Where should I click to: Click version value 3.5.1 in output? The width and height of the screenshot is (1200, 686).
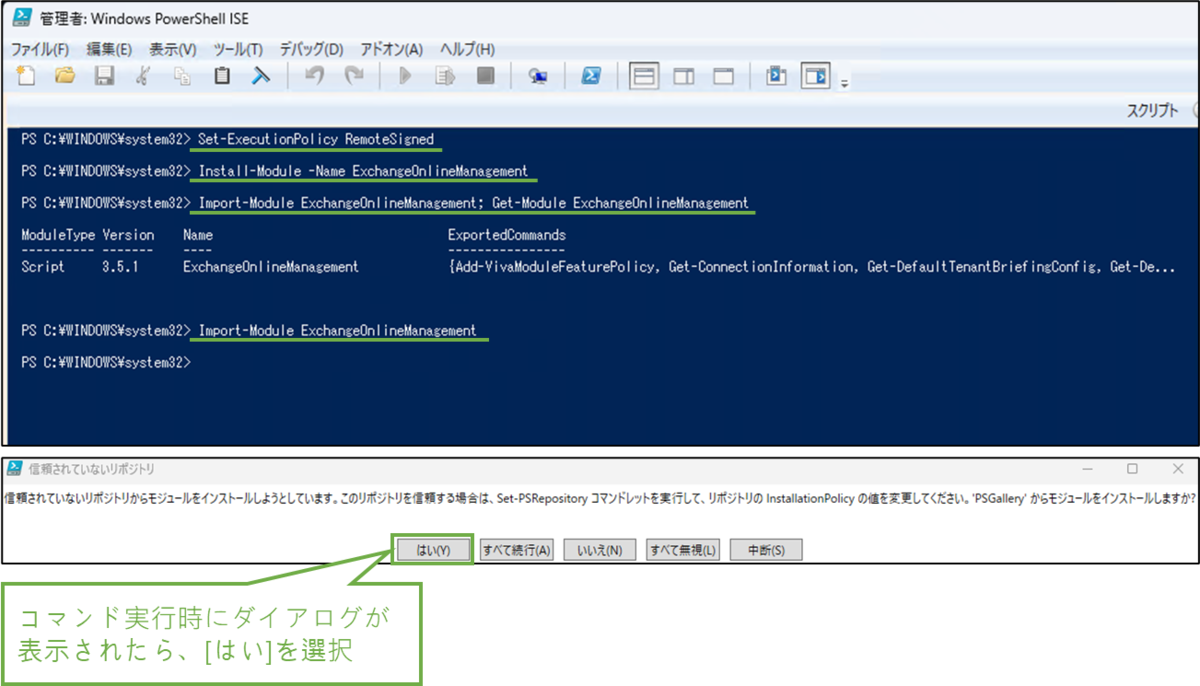[120, 267]
